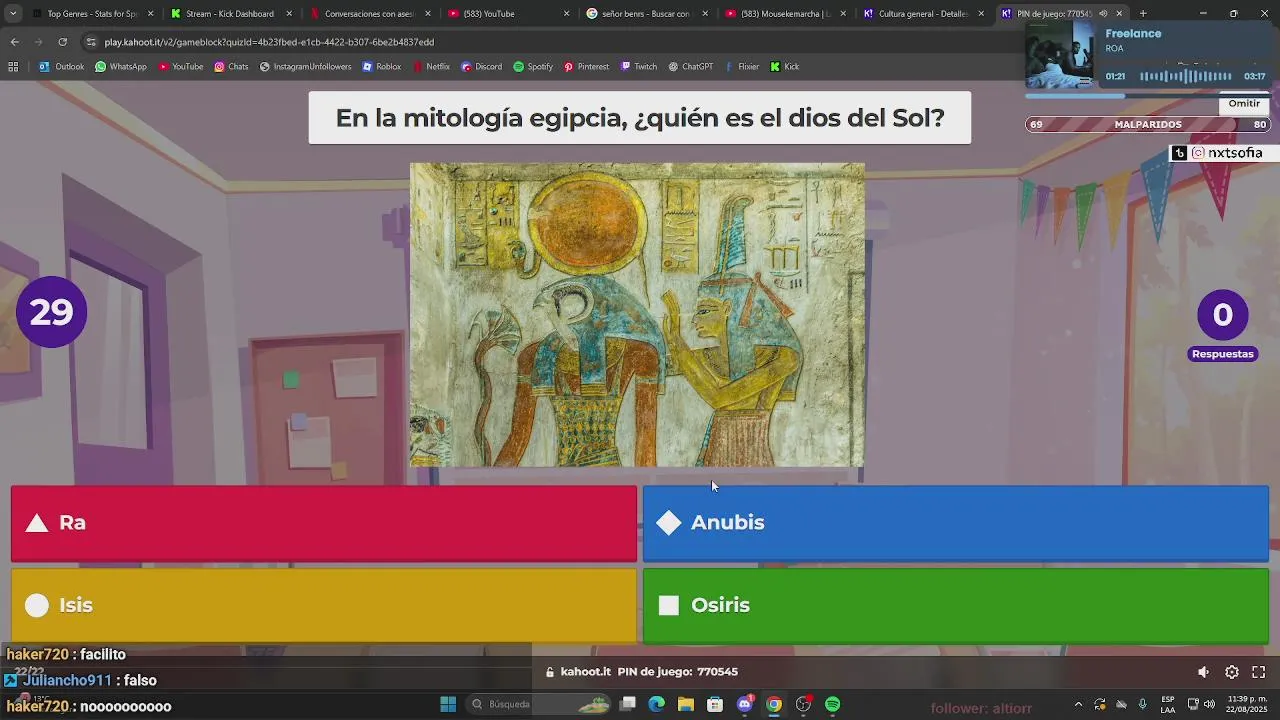
Task: Go forward in browser history
Action: point(38,42)
